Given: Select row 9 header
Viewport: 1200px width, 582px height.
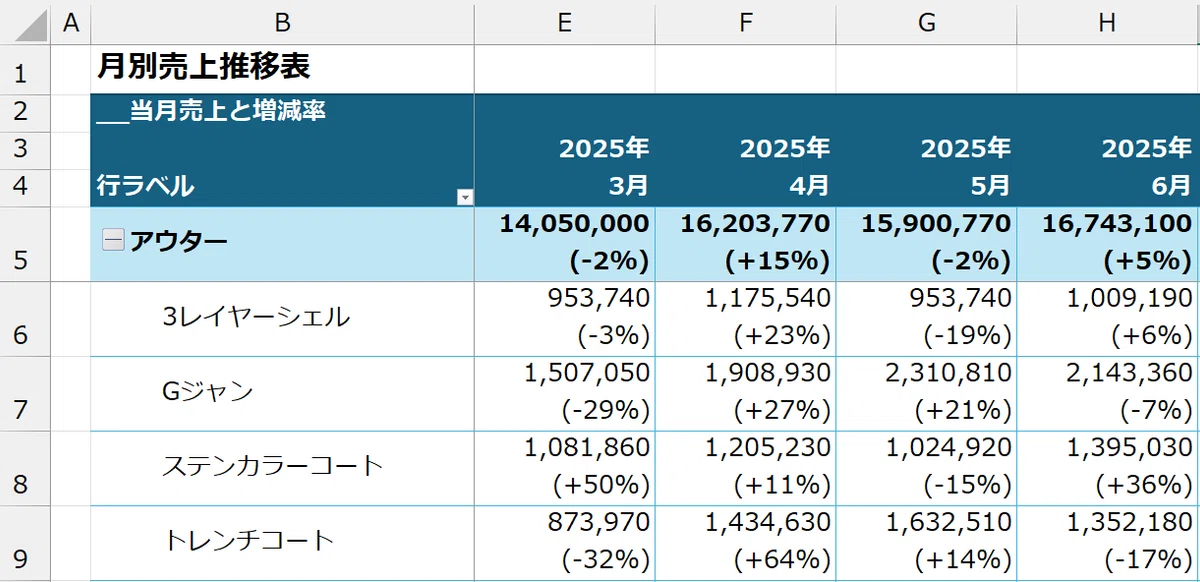Looking at the screenshot, I should point(25,543).
